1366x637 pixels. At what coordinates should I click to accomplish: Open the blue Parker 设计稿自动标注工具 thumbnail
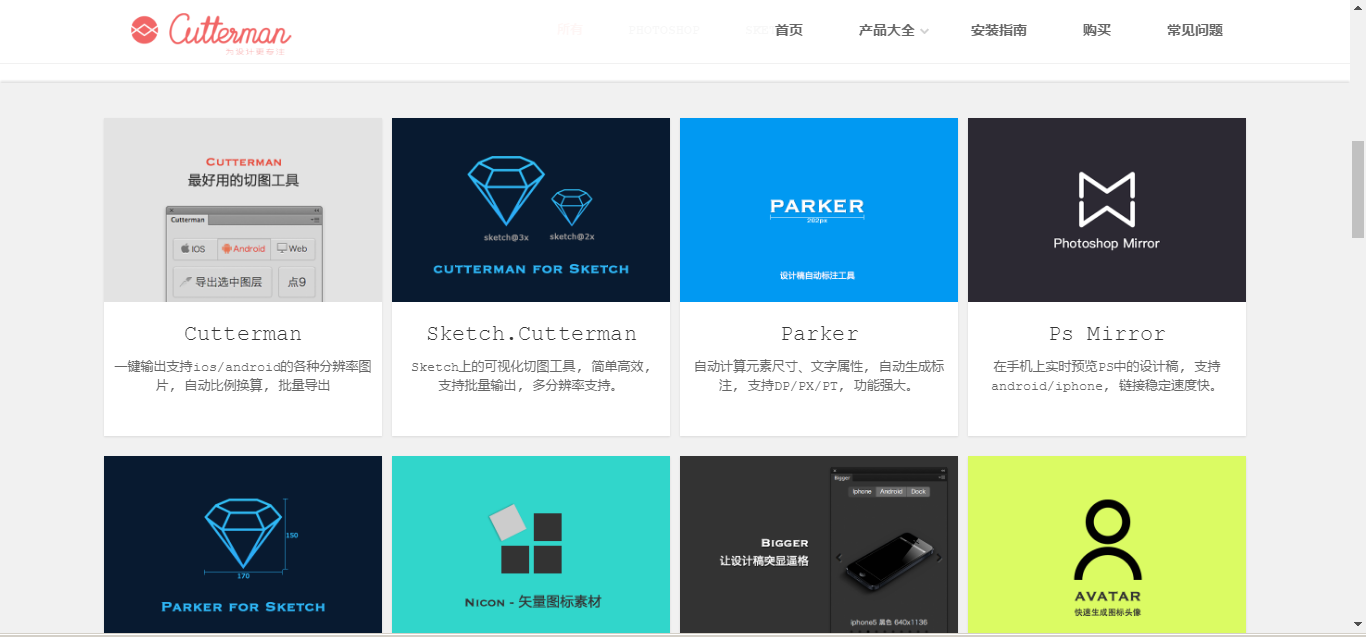tap(819, 210)
